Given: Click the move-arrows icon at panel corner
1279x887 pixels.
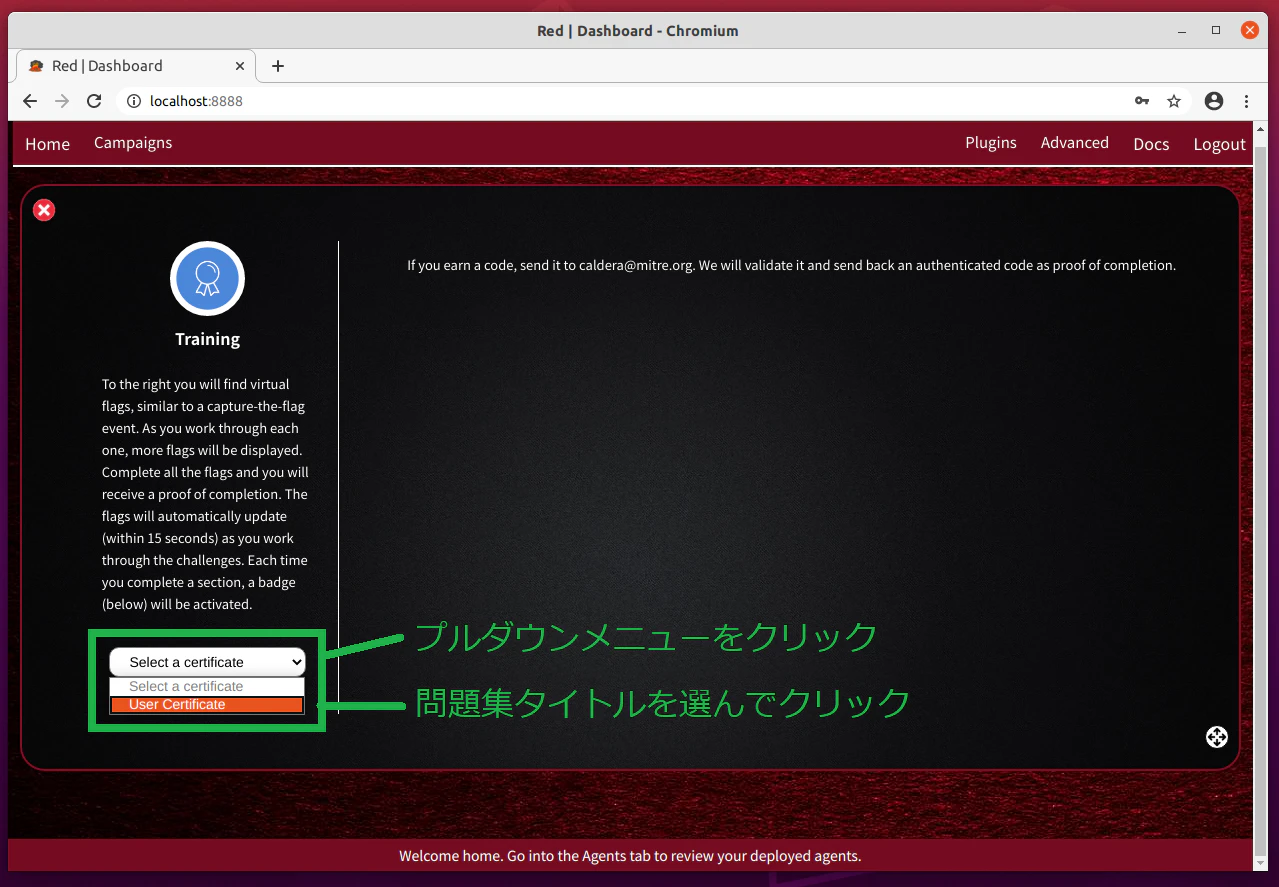Looking at the screenshot, I should pos(1216,737).
